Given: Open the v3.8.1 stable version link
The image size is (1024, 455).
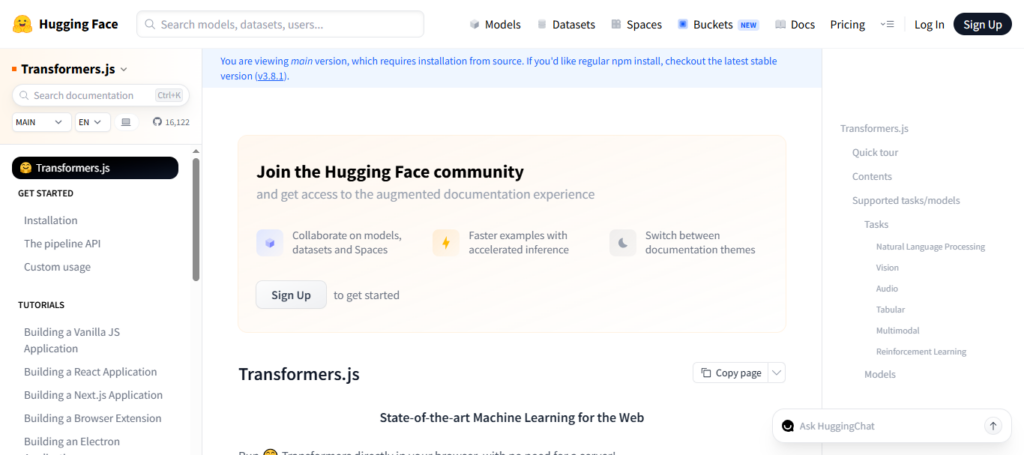Looking at the screenshot, I should point(272,76).
